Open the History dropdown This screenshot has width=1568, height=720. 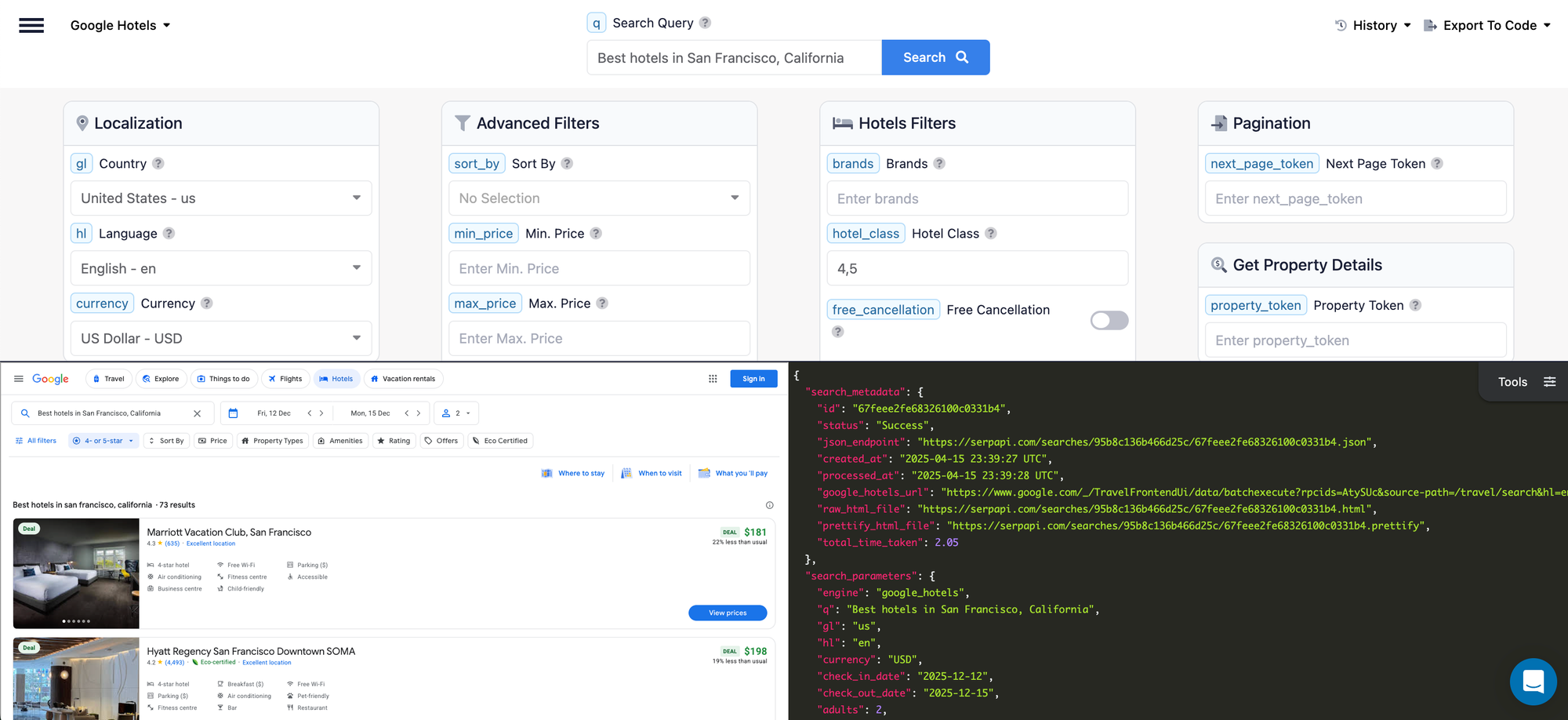click(1373, 25)
